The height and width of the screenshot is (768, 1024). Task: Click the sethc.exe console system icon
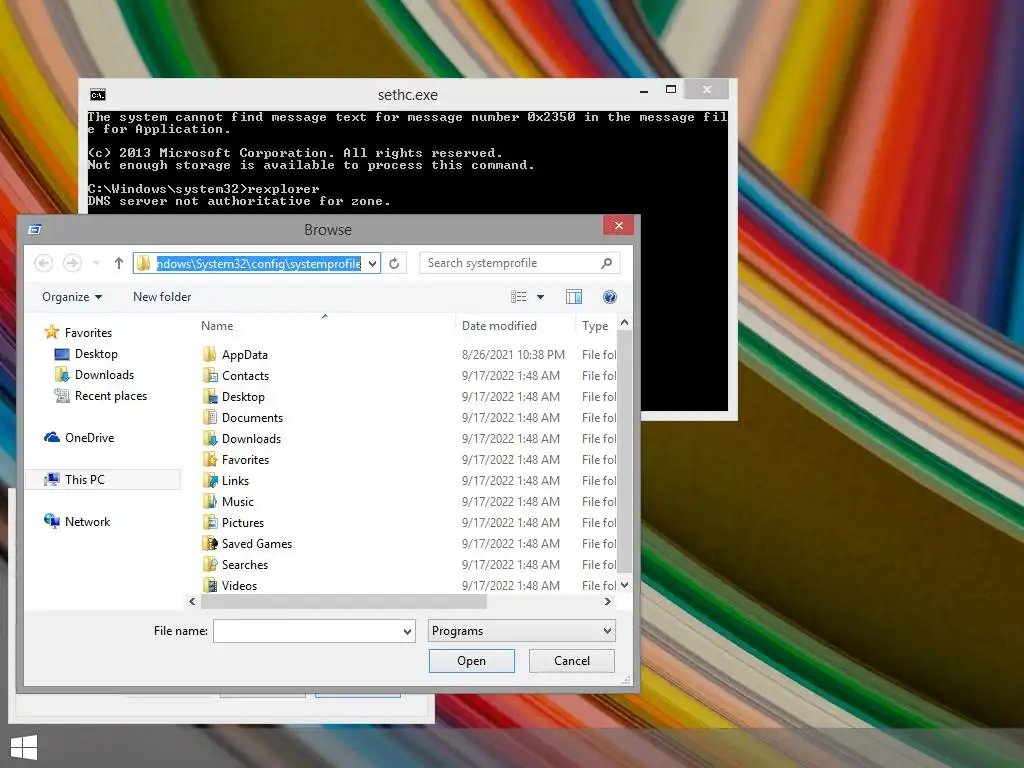tap(98, 95)
